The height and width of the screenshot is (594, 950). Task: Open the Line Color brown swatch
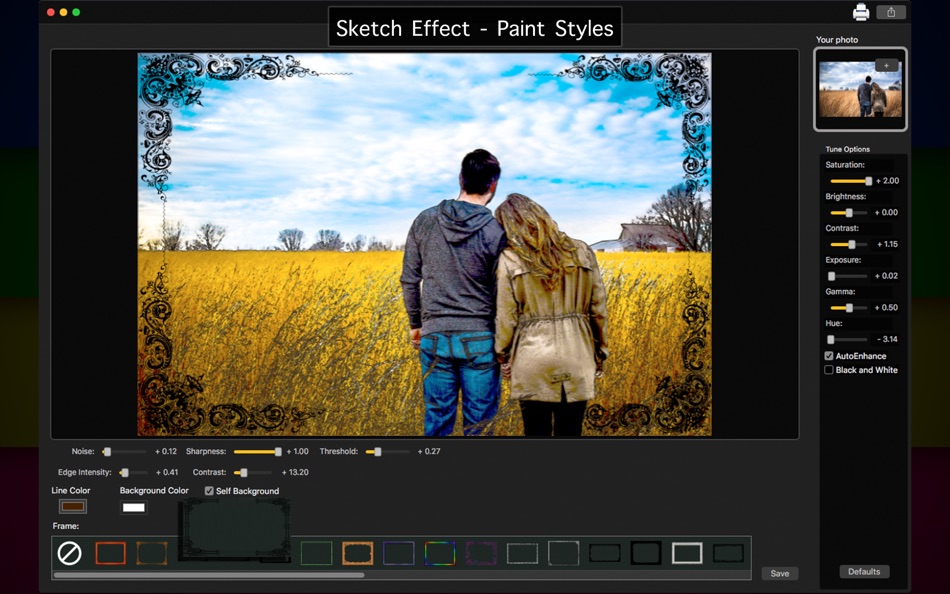(73, 506)
